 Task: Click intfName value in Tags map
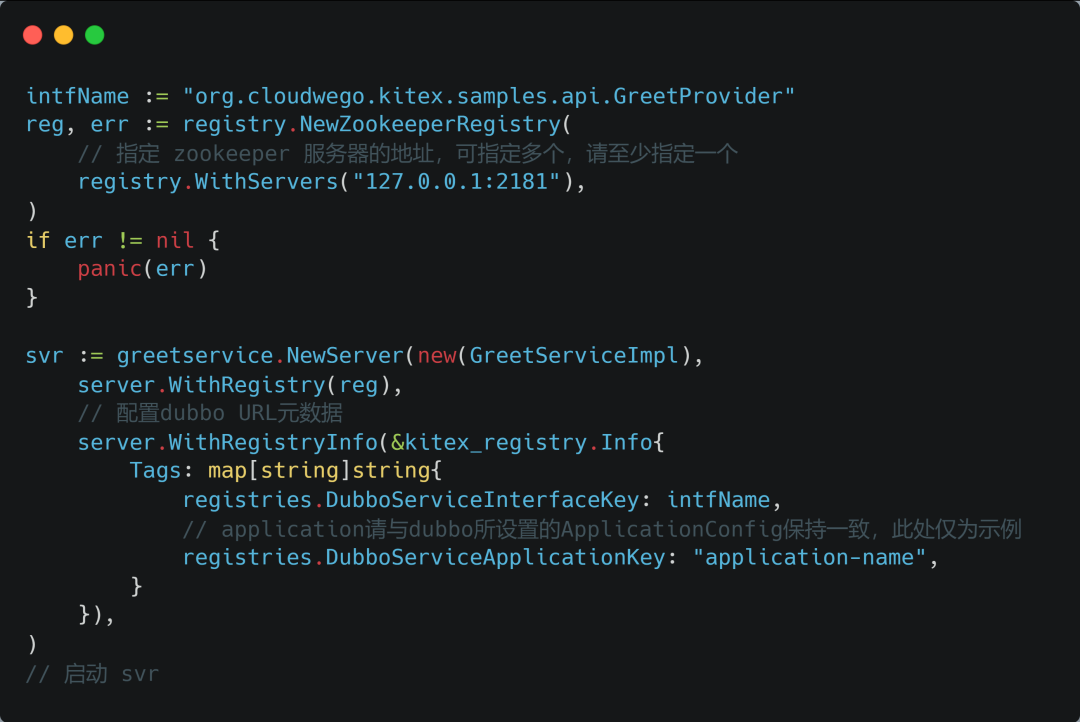pyautogui.click(x=718, y=500)
